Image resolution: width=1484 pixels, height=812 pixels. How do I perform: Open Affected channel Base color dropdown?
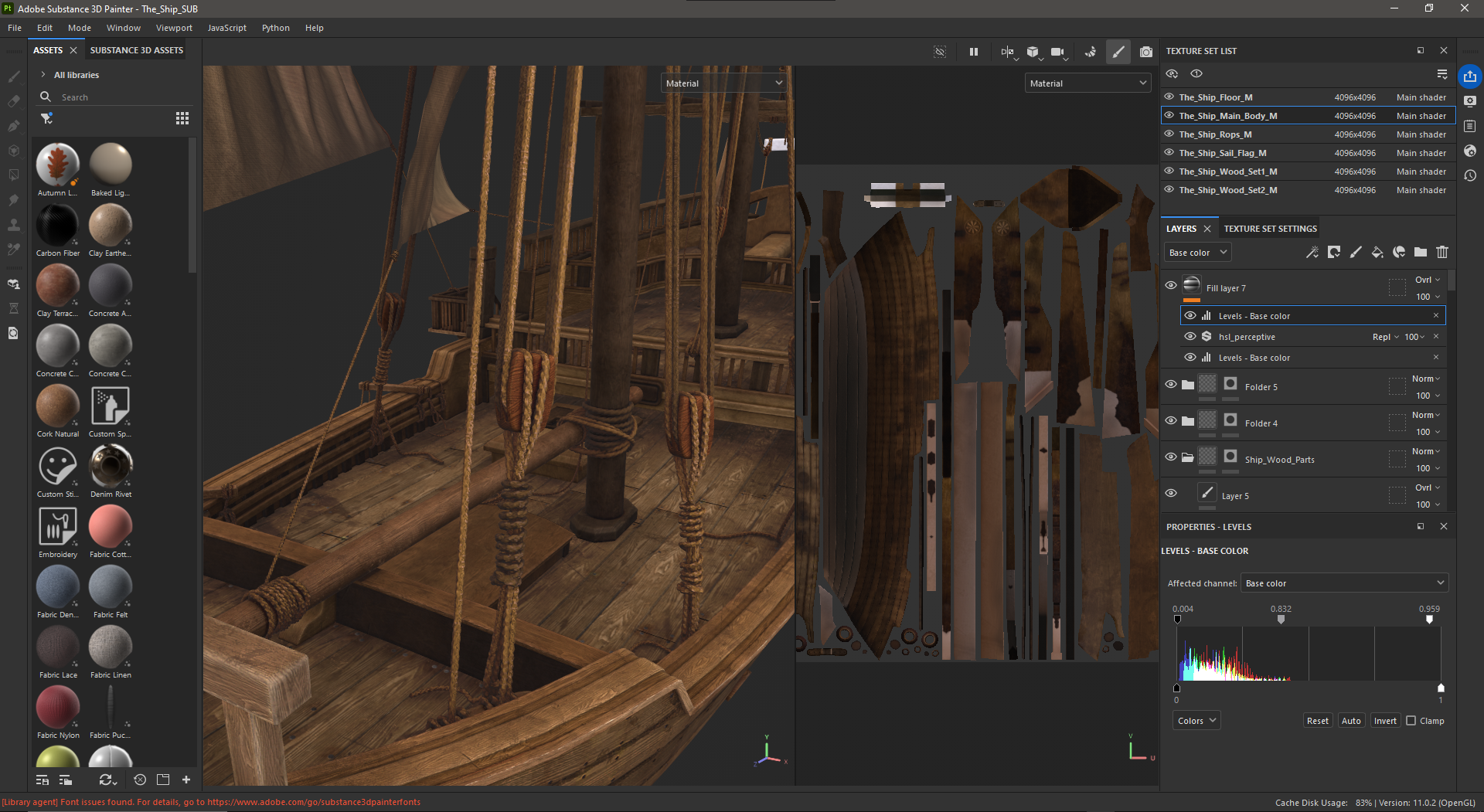pyautogui.click(x=1344, y=583)
